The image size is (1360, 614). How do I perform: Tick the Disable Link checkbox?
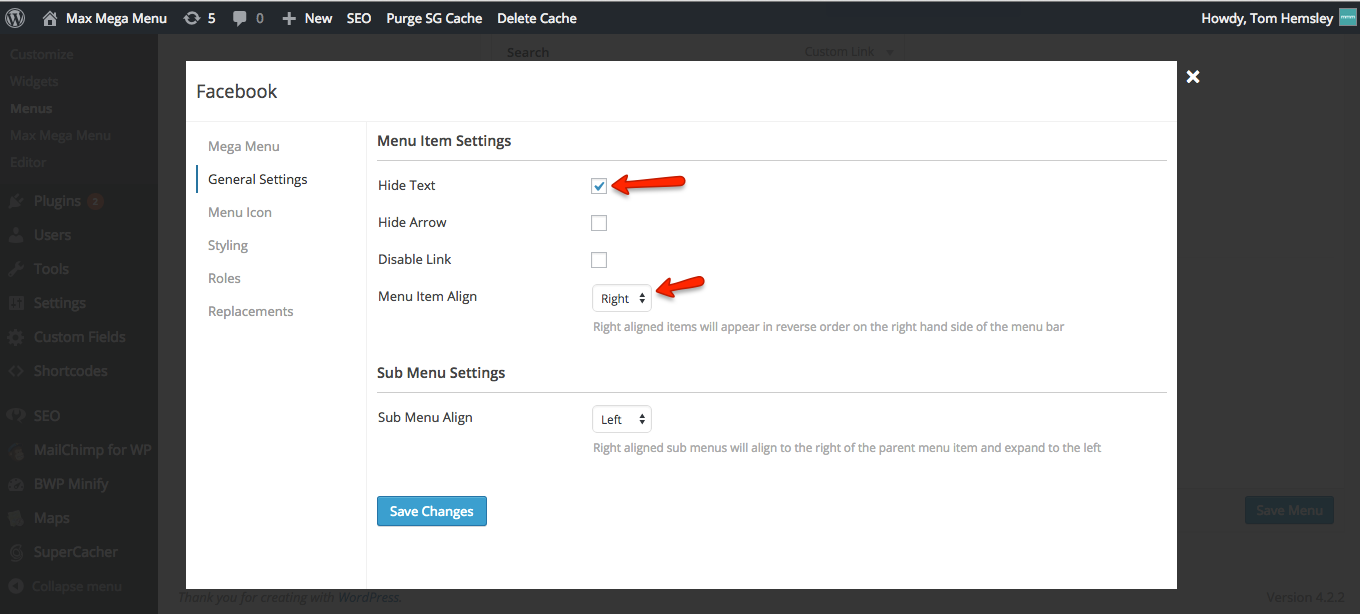pos(599,260)
